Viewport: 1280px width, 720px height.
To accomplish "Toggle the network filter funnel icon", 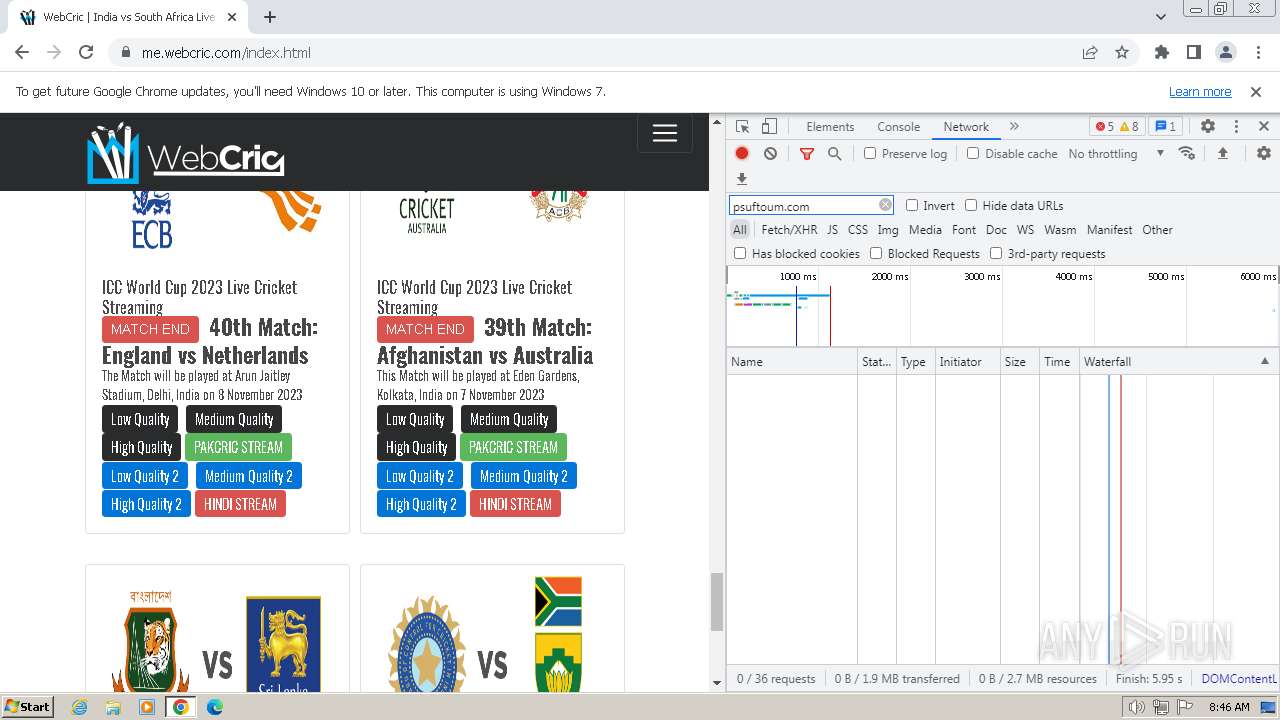I will pyautogui.click(x=807, y=153).
